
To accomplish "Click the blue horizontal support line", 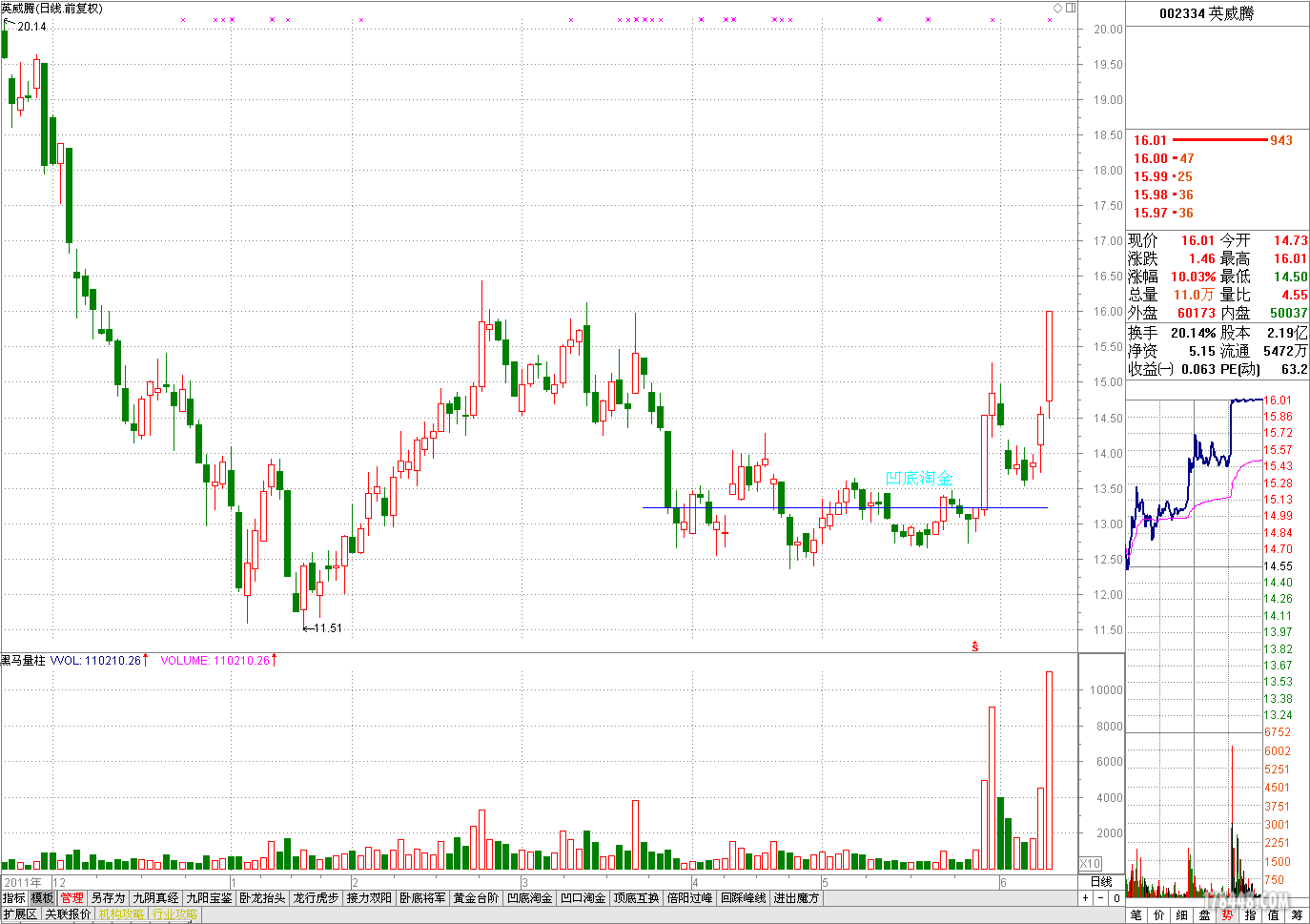I will point(845,507).
